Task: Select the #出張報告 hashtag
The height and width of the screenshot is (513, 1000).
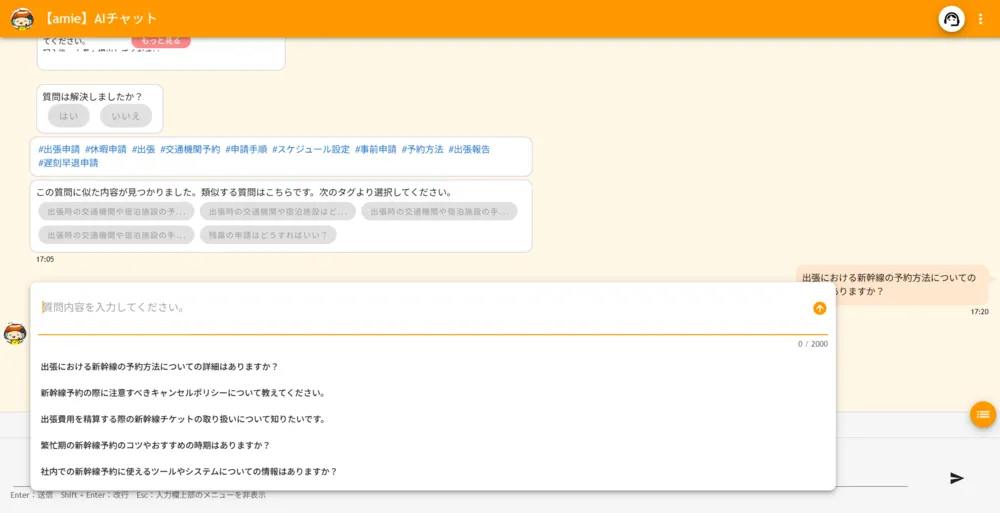Action: tap(469, 149)
